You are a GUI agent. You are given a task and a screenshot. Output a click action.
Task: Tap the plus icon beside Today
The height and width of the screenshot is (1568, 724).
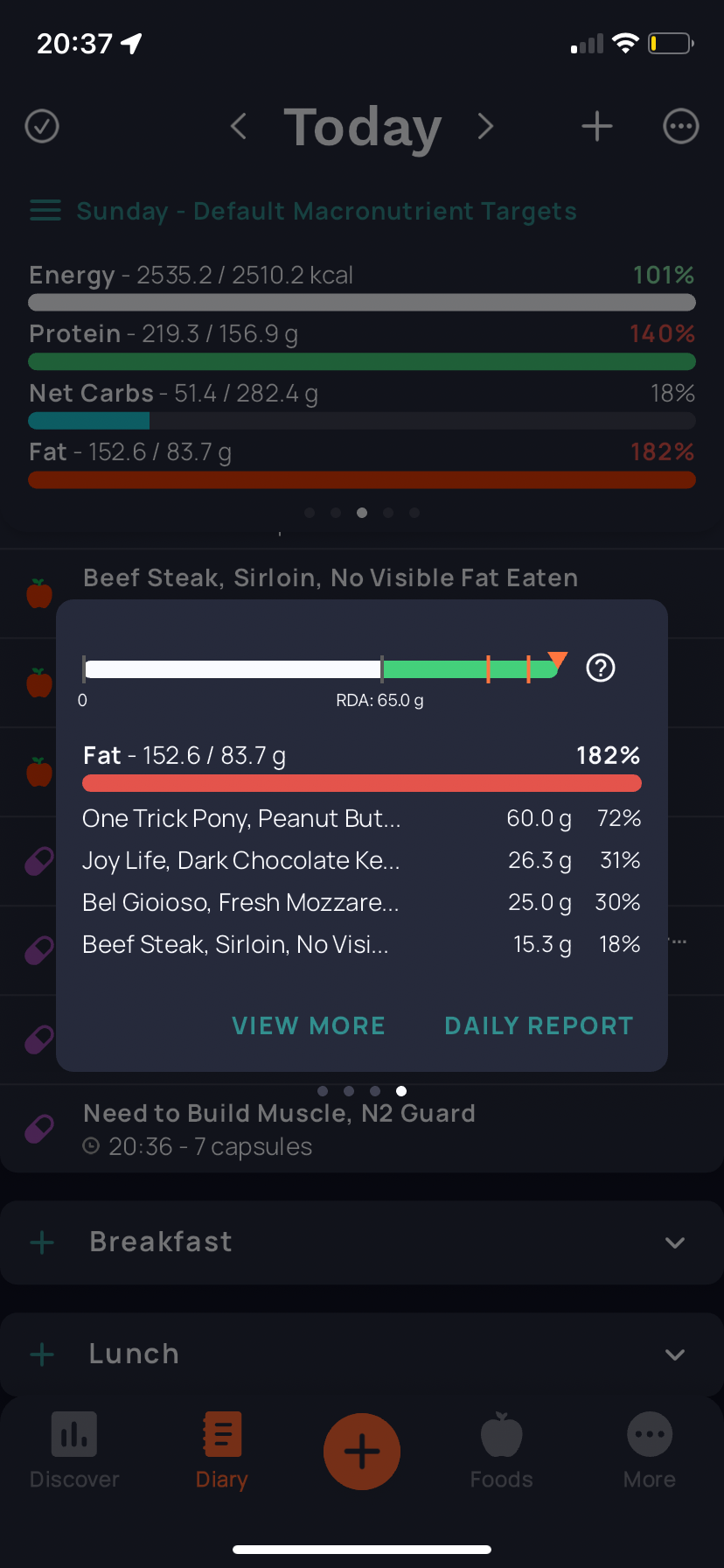pyautogui.click(x=597, y=127)
